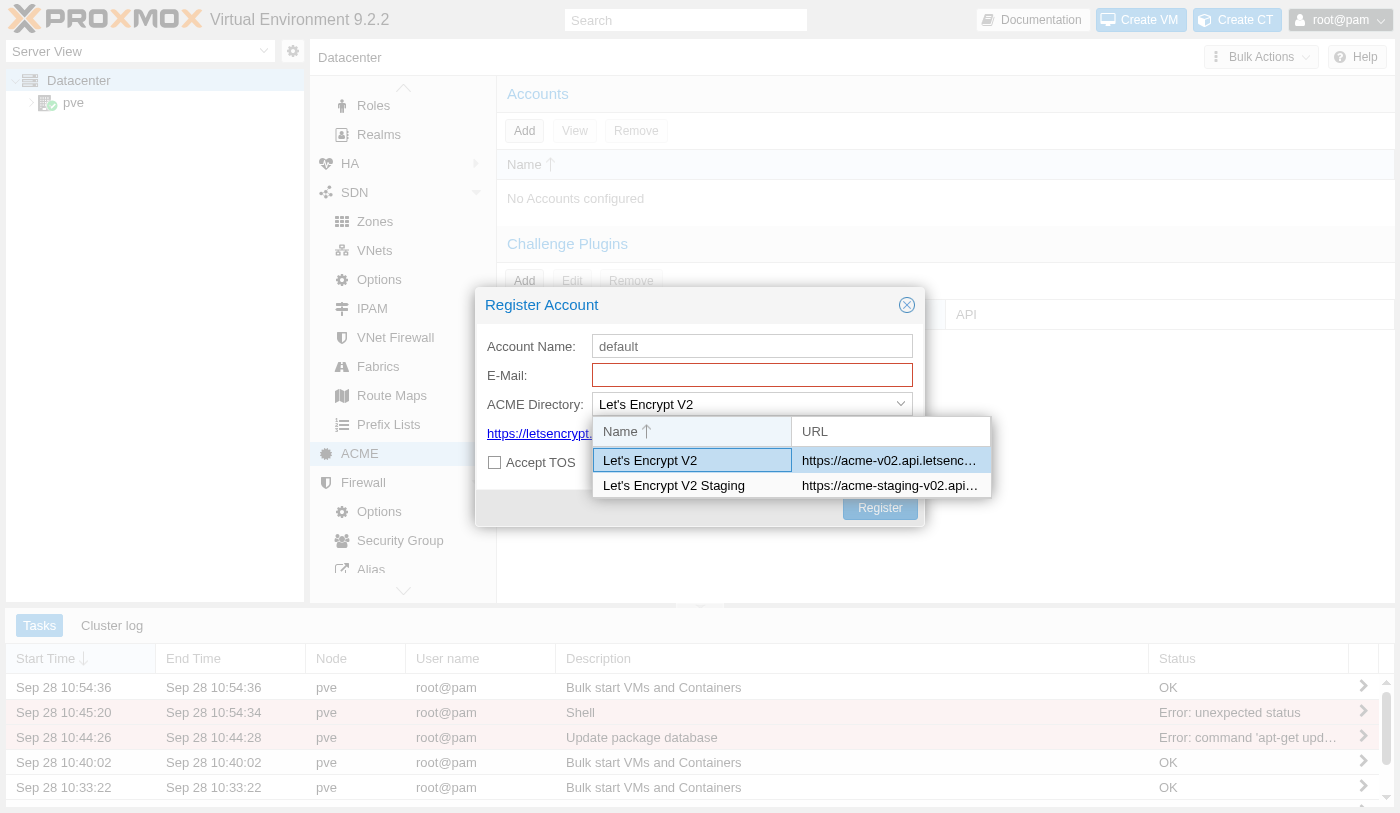Open the Roles section in the side menu

tap(373, 106)
